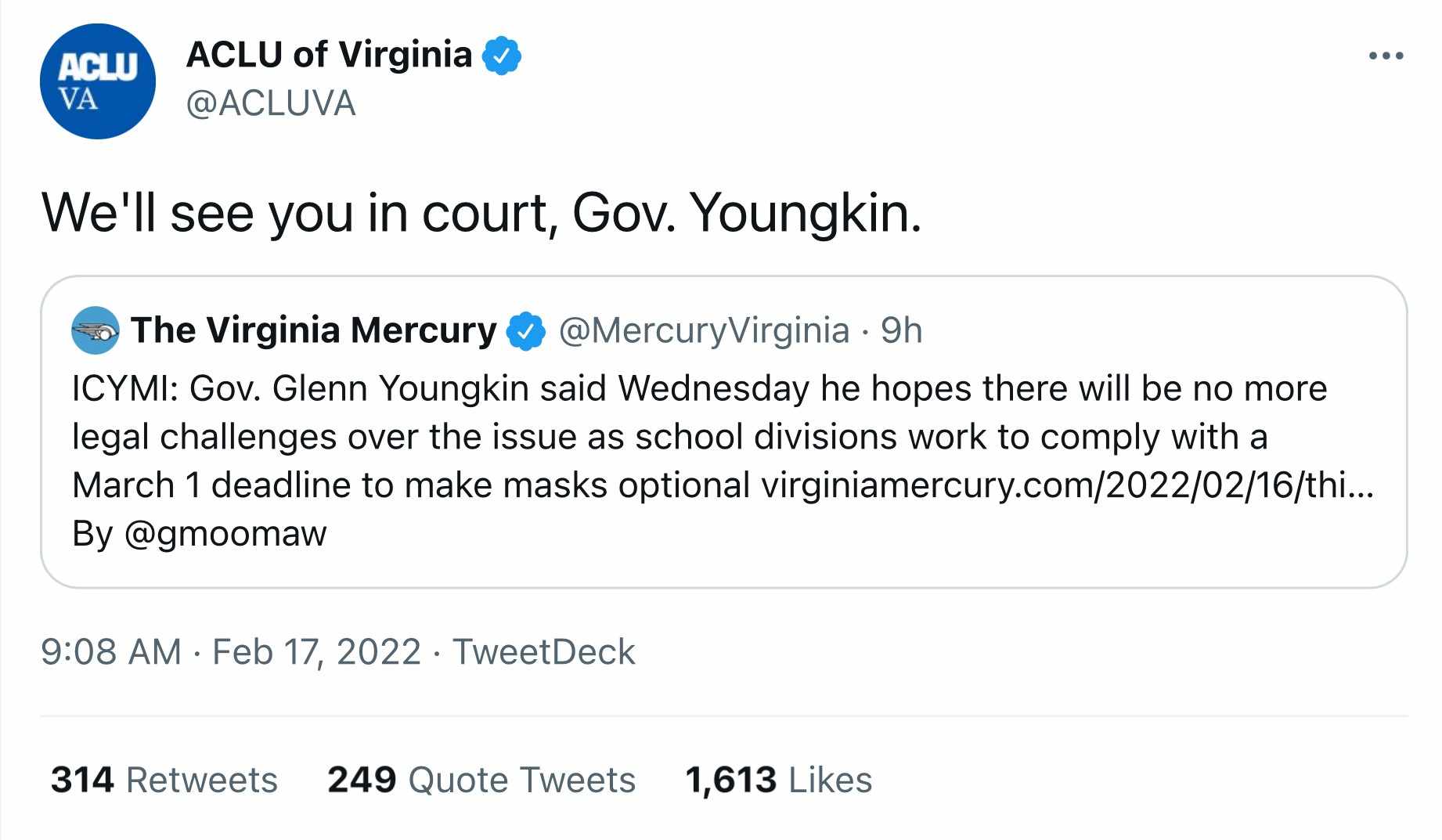This screenshot has width=1442, height=840.
Task: Open the virginiamercury.com article link
Action: coord(1067,485)
